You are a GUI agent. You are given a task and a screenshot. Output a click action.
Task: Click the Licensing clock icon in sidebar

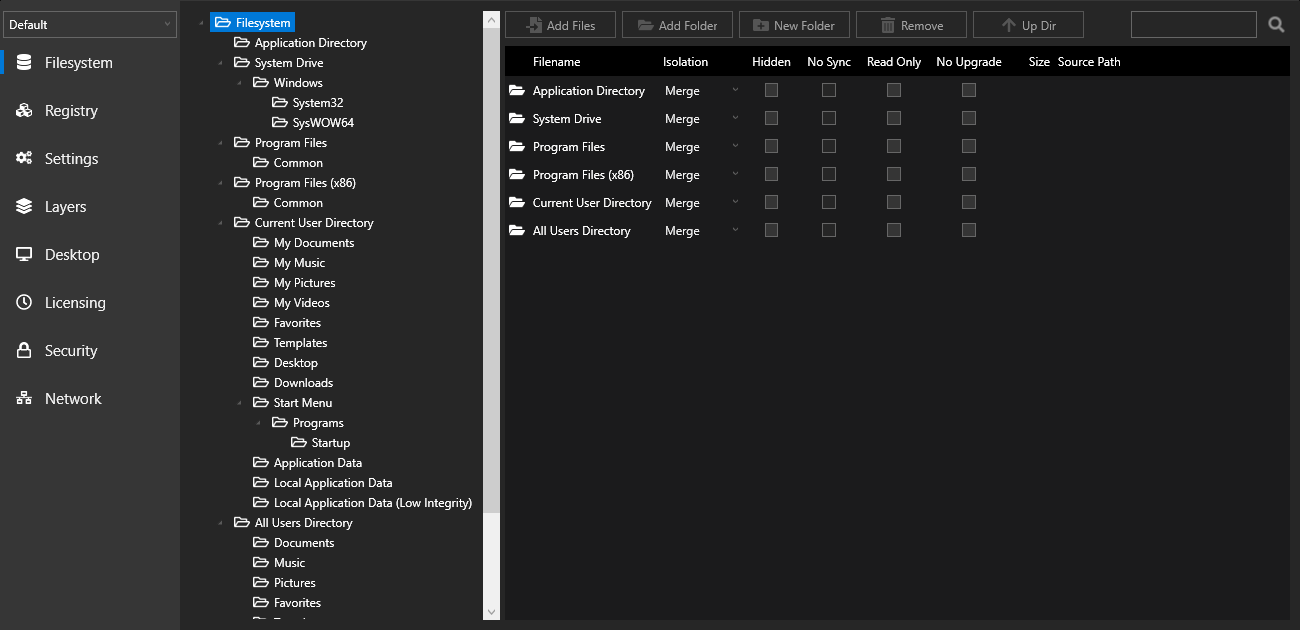24,302
